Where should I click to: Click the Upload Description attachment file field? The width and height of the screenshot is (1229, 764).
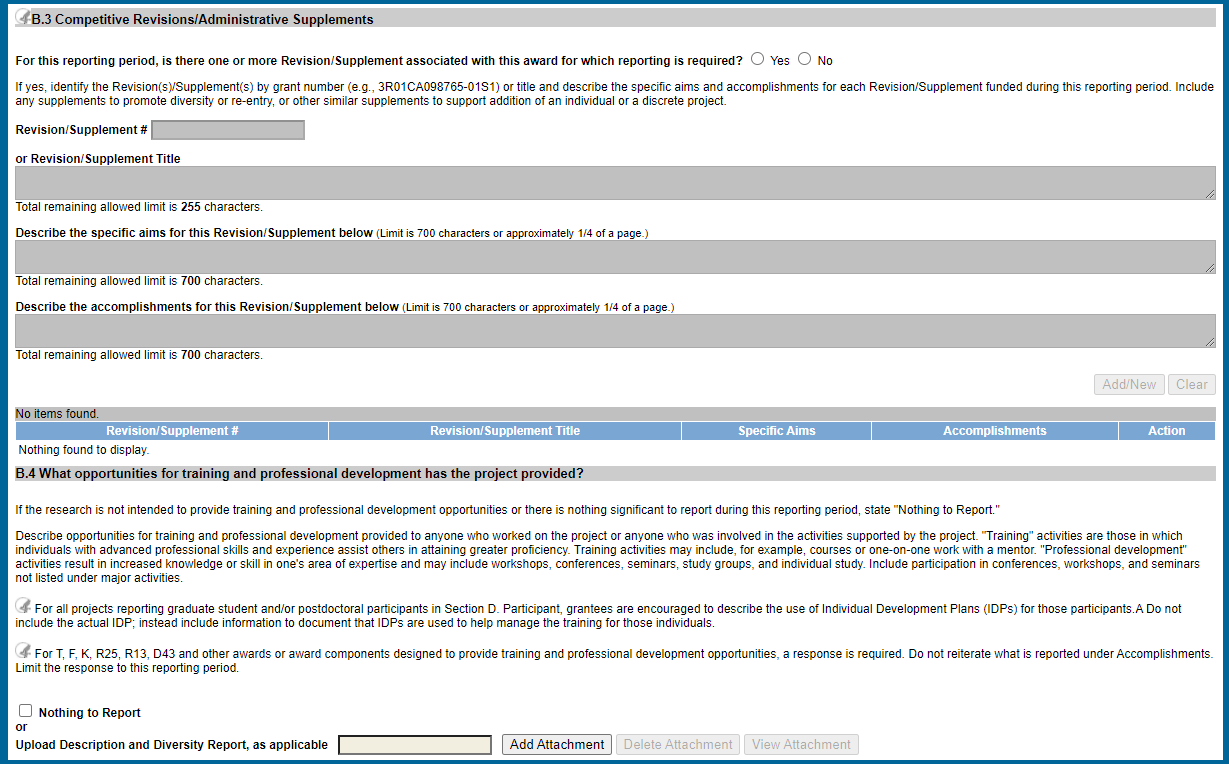415,745
